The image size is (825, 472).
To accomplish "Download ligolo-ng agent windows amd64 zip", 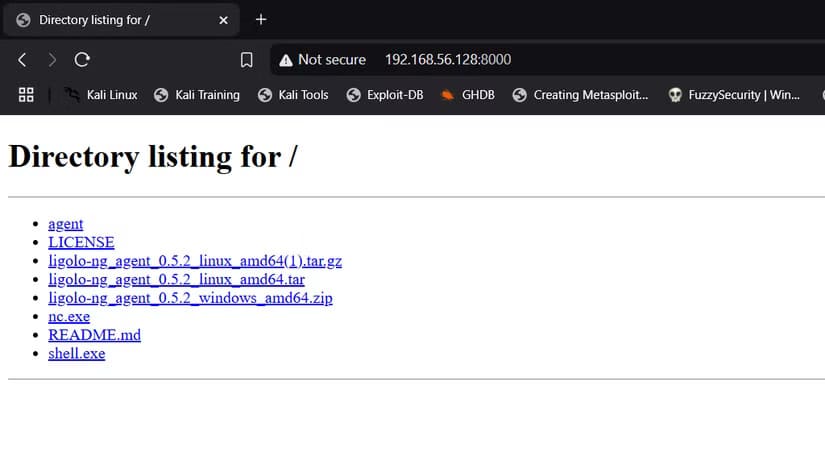I will [x=190, y=298].
